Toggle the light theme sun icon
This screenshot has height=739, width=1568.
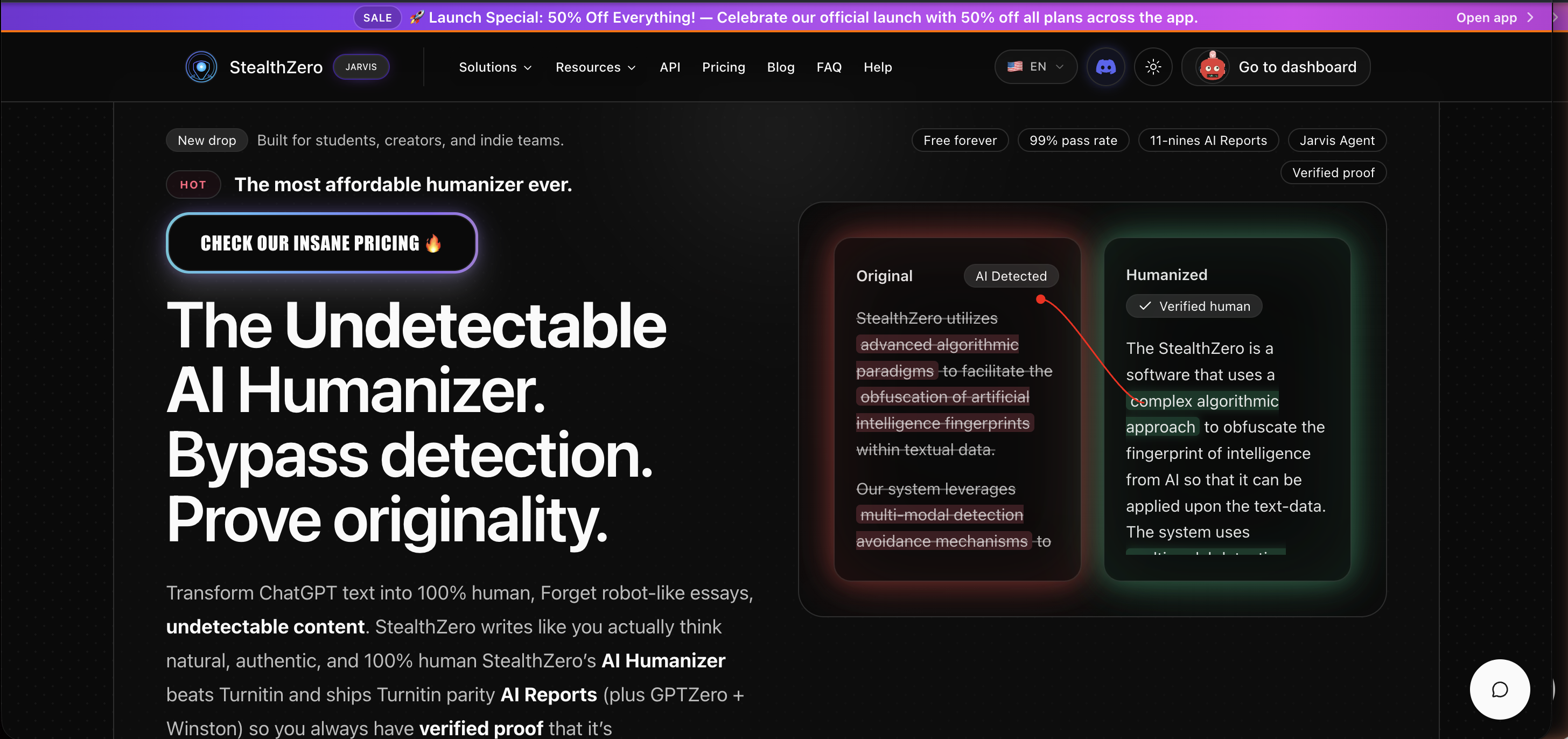1153,67
